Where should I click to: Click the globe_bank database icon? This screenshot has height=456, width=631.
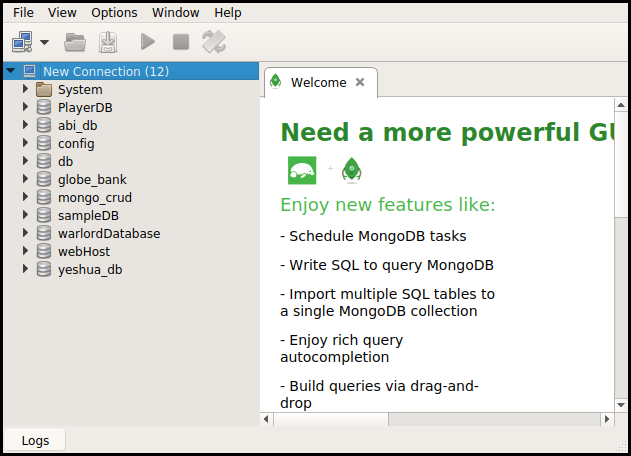[44, 179]
